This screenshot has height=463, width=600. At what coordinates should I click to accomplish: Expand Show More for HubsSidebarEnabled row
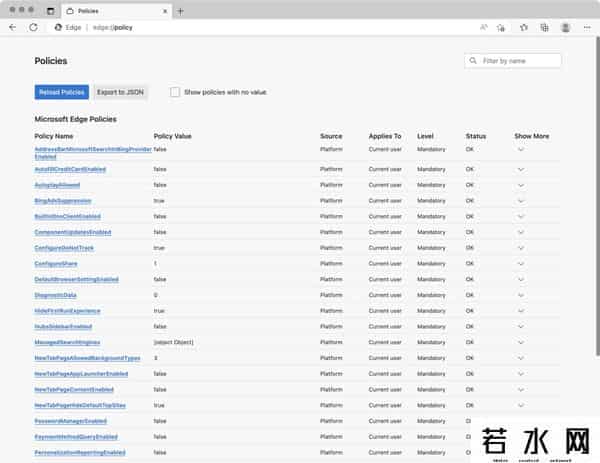(521, 326)
